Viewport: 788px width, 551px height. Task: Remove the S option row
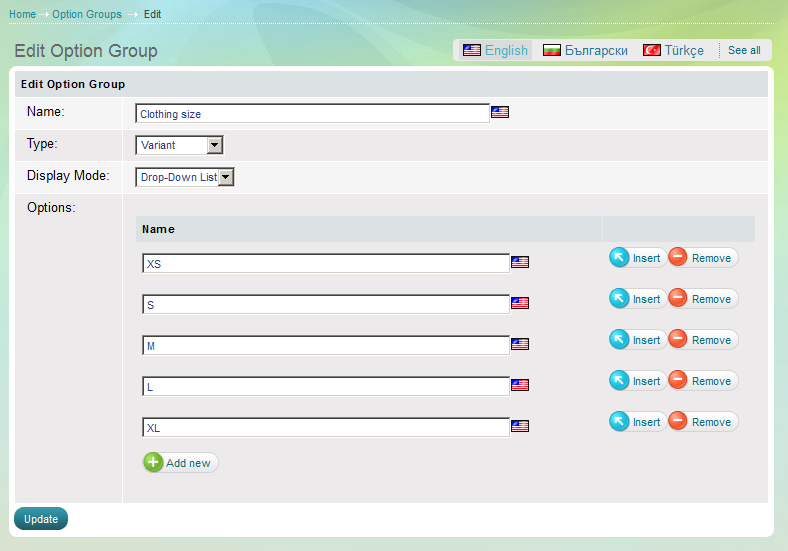coord(702,299)
